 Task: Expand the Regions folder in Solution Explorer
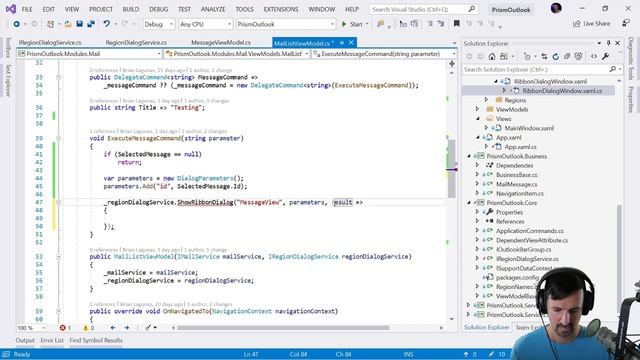click(487, 100)
